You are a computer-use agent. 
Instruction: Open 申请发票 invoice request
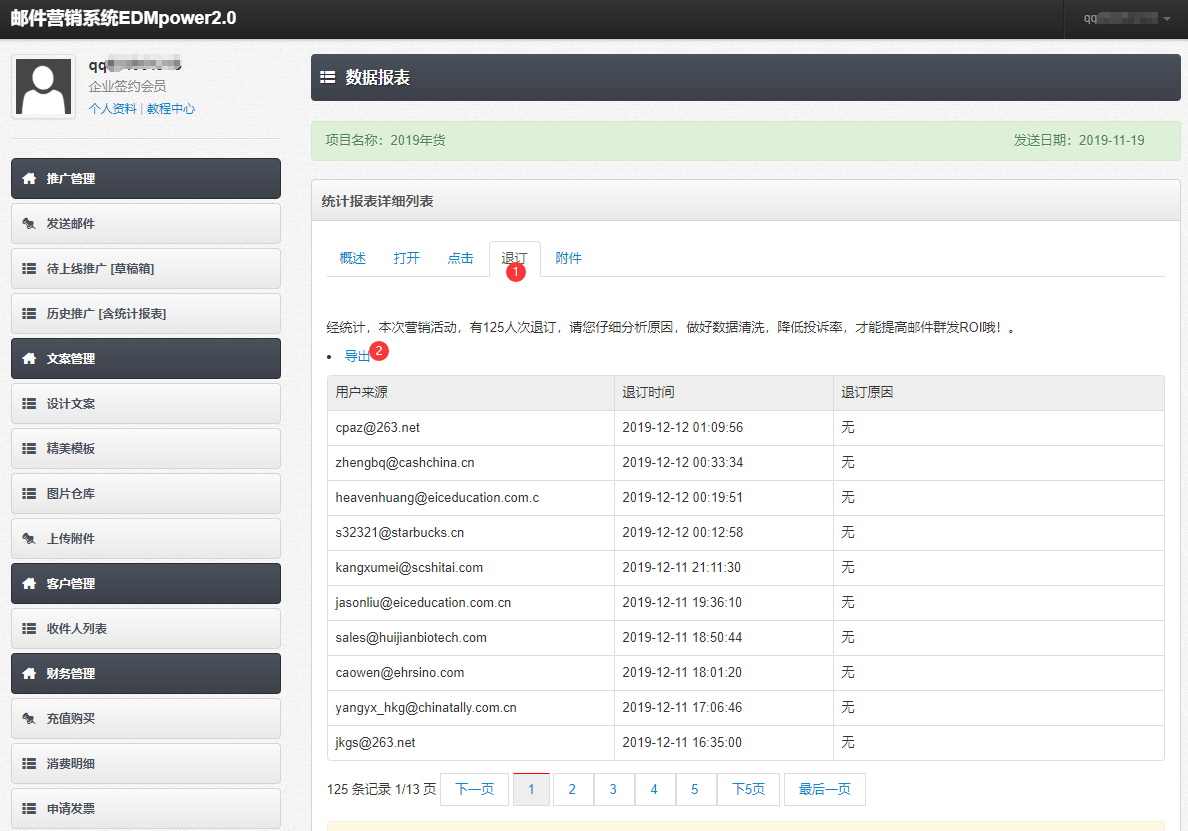click(145, 808)
